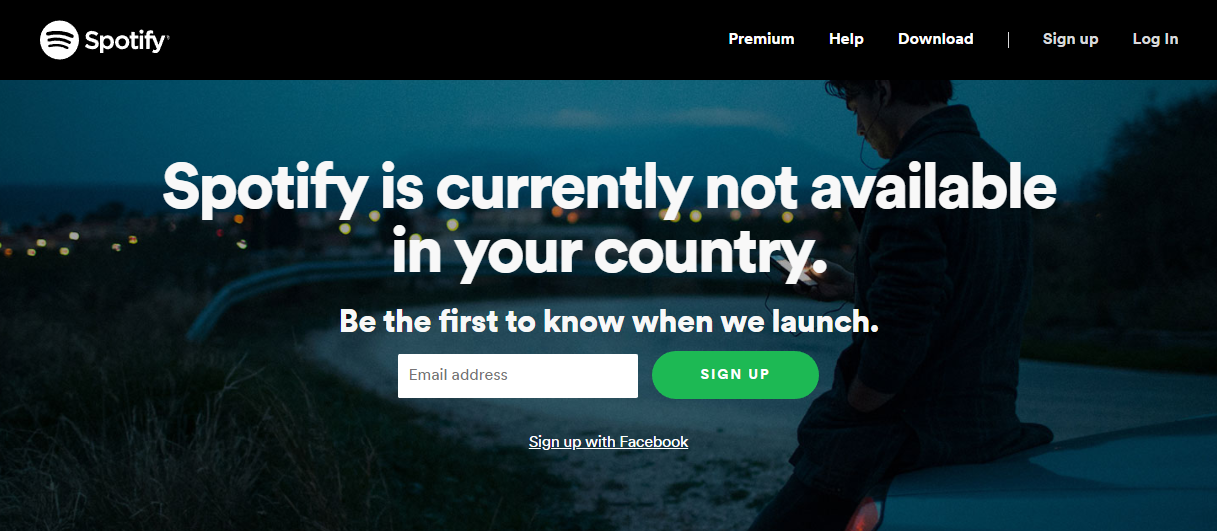Choose Sign up with Facebook link
Viewport: 1217px width, 531px height.
608,441
